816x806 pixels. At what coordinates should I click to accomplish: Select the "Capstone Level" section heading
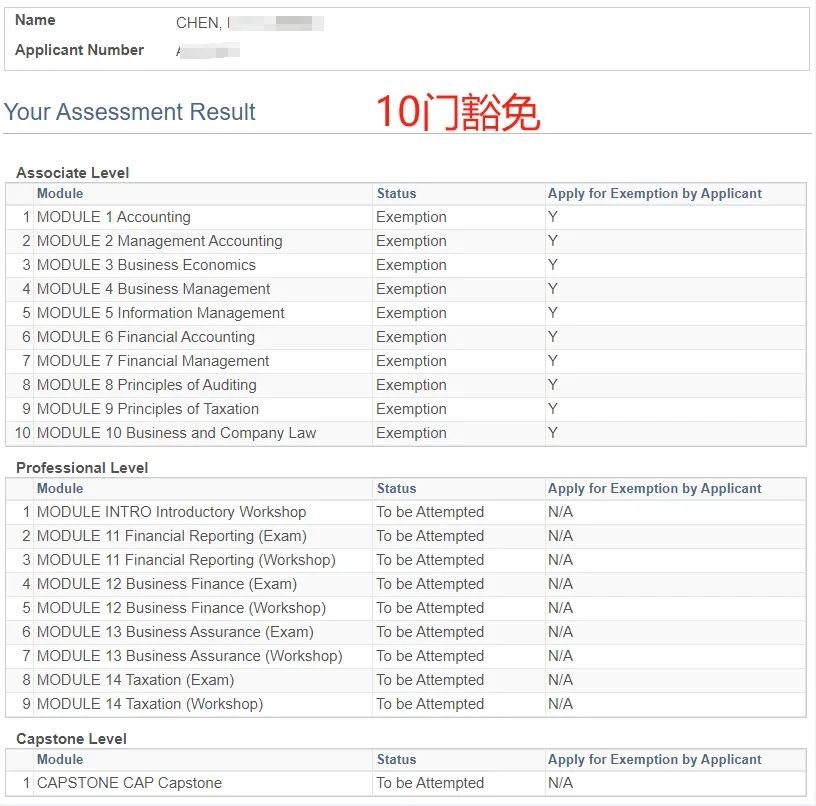click(71, 739)
